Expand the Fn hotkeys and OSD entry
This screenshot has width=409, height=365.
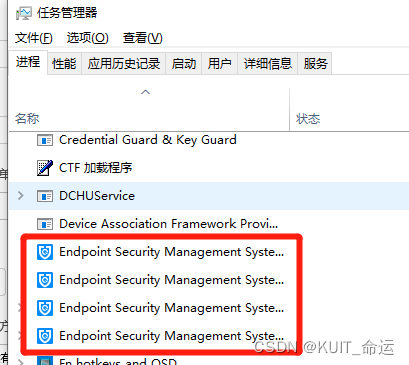(x=21, y=361)
